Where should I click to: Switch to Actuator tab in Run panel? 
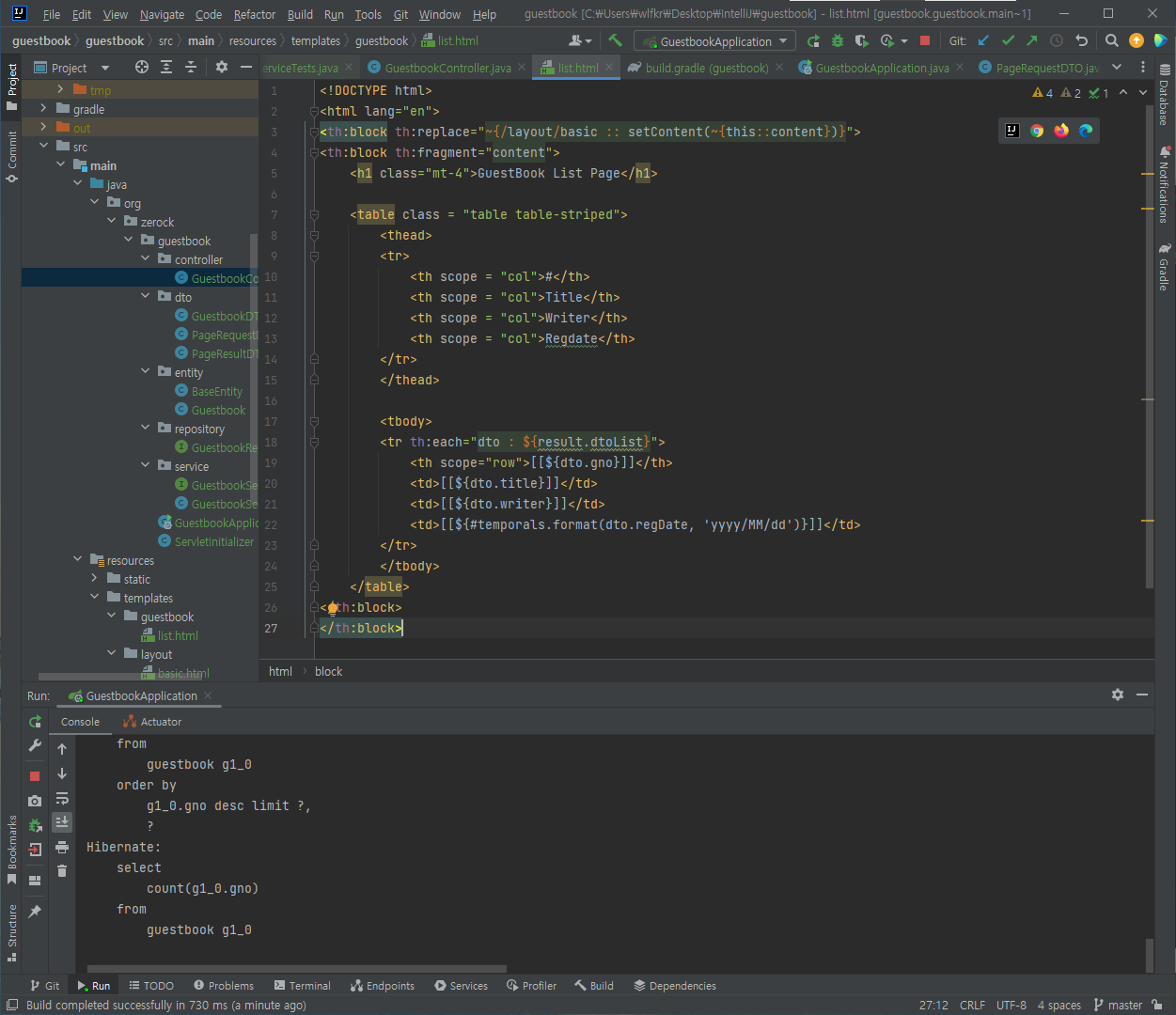click(152, 722)
